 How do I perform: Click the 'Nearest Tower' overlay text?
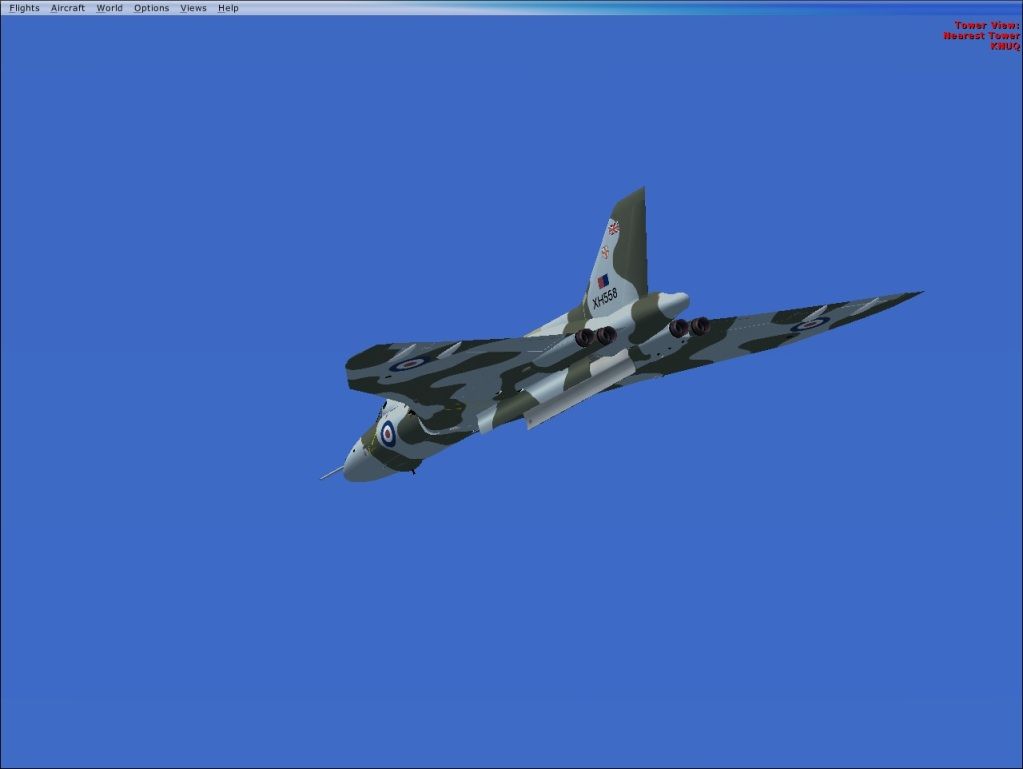pyautogui.click(x=981, y=36)
